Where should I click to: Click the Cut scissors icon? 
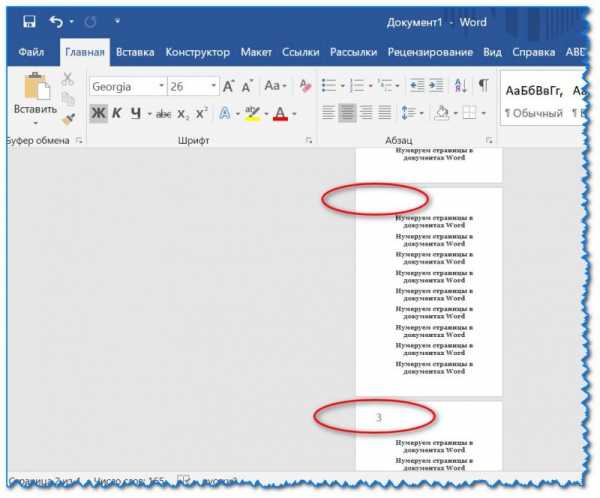(68, 79)
